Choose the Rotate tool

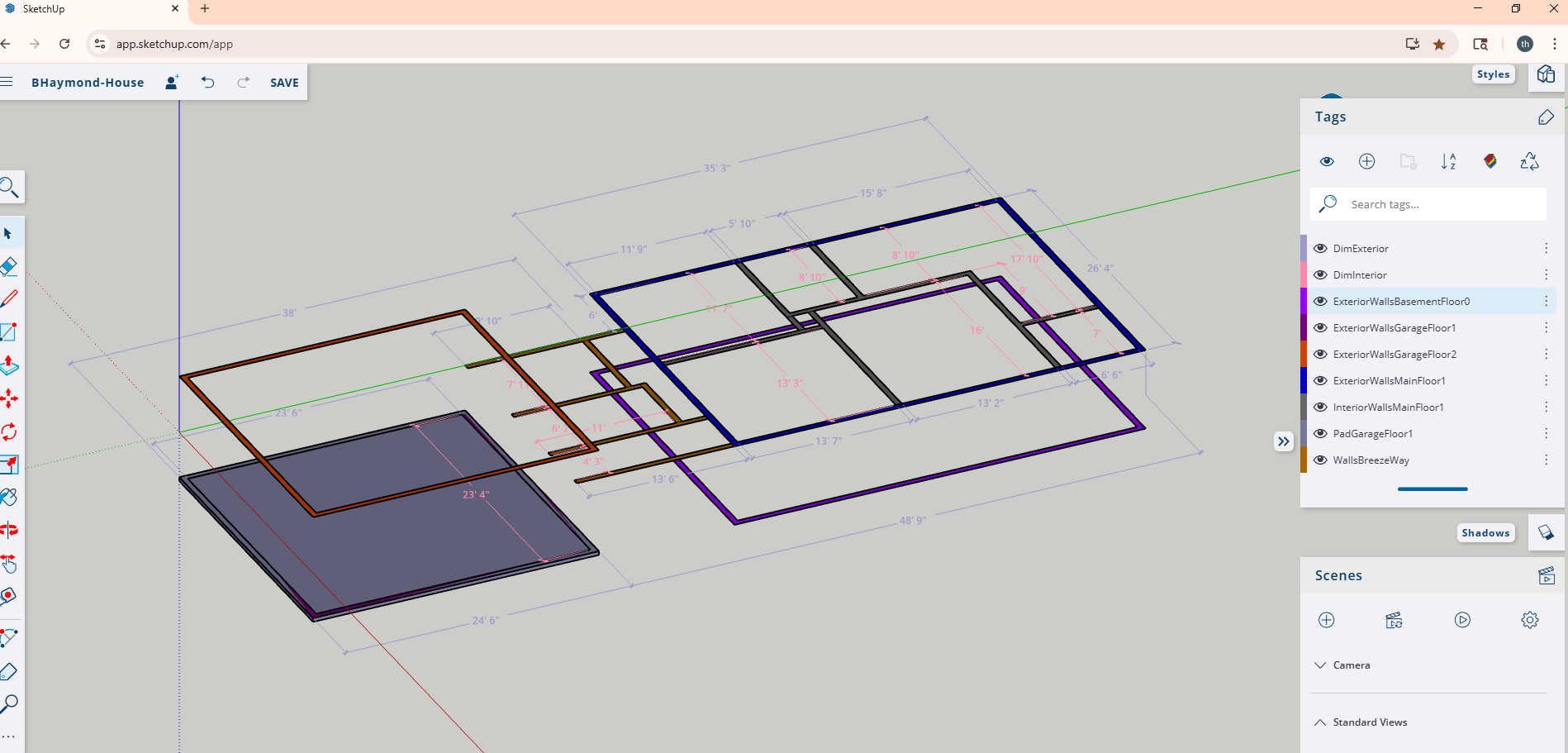click(x=9, y=431)
